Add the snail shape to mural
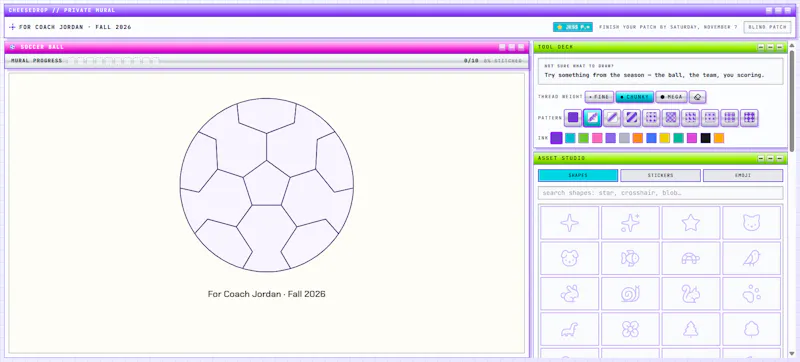Viewport: 800px width, 362px height. [630, 294]
